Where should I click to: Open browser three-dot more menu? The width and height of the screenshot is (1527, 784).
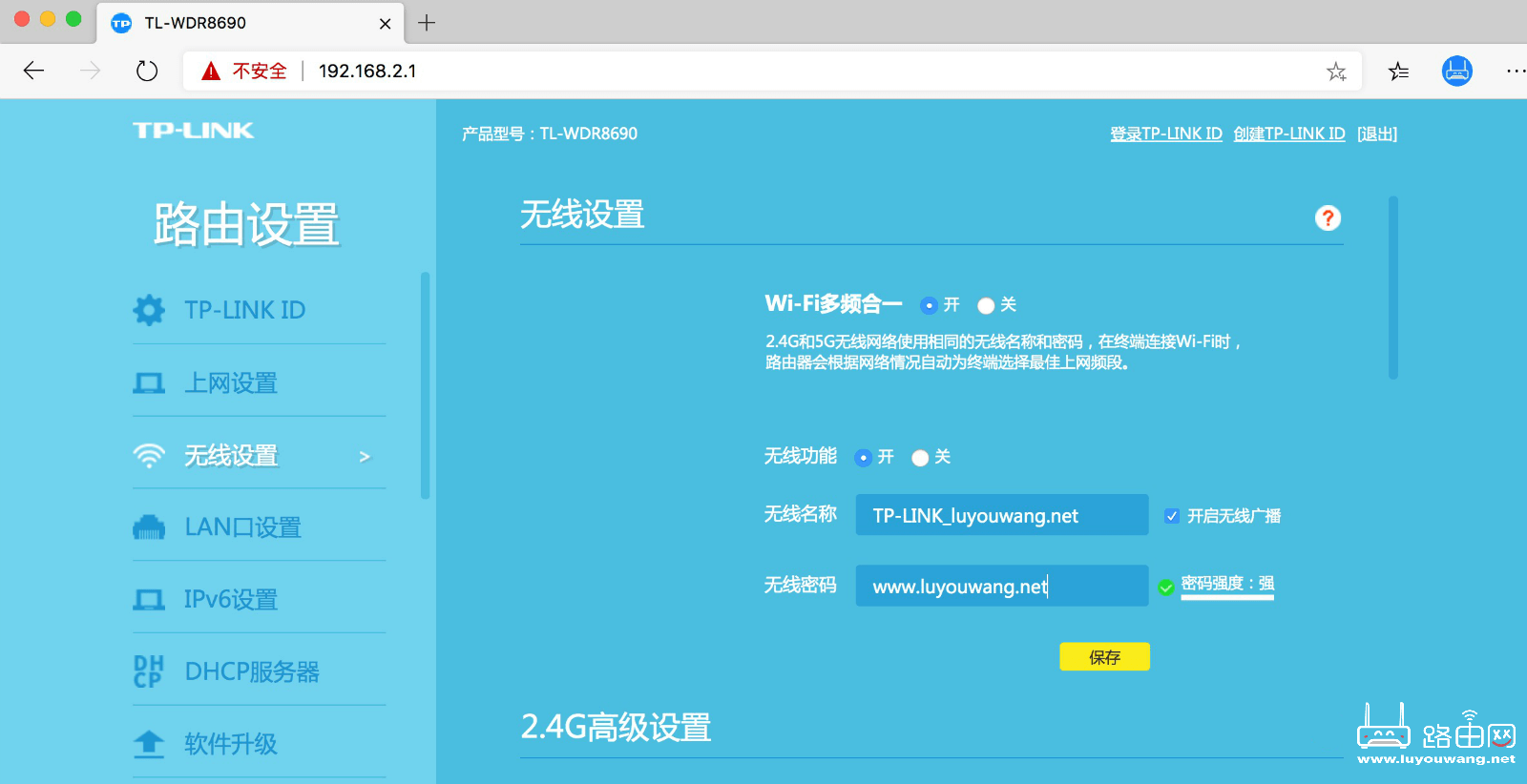pos(1515,72)
